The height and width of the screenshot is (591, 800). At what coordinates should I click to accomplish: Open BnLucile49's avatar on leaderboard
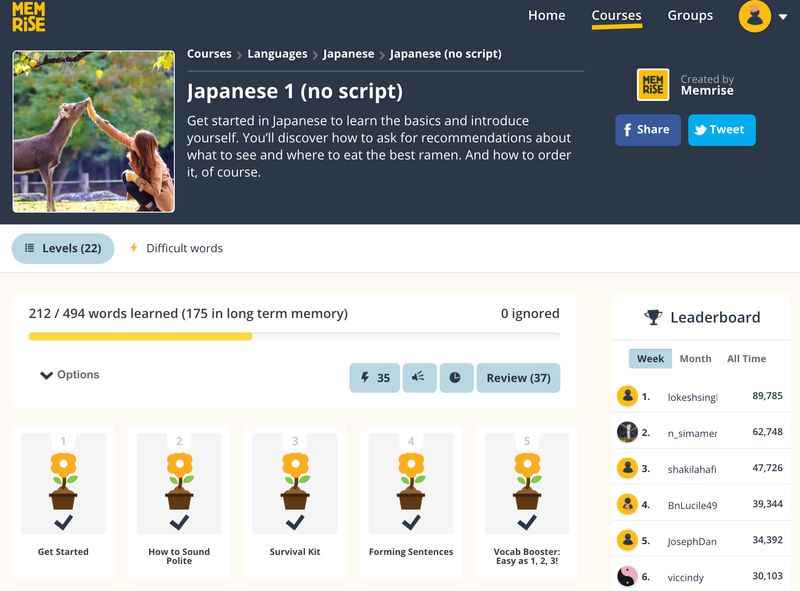click(628, 504)
